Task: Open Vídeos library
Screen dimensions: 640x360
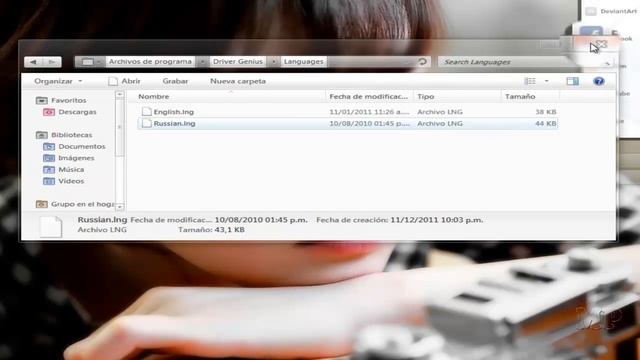Action: click(71, 181)
